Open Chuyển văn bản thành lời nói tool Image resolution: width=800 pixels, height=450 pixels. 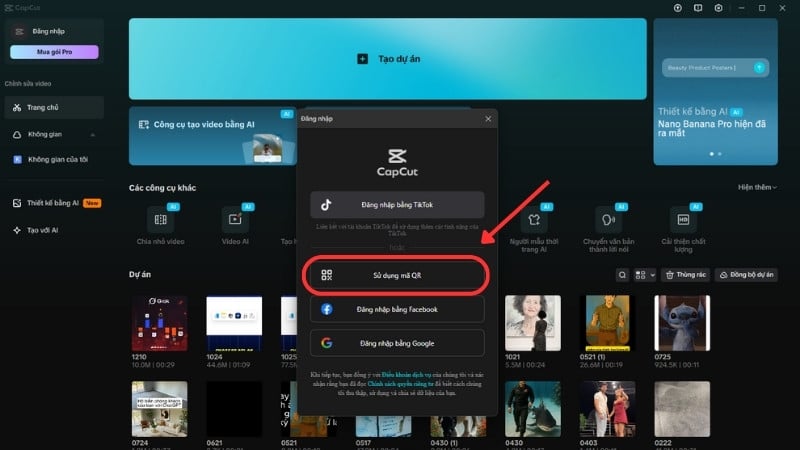tap(607, 218)
